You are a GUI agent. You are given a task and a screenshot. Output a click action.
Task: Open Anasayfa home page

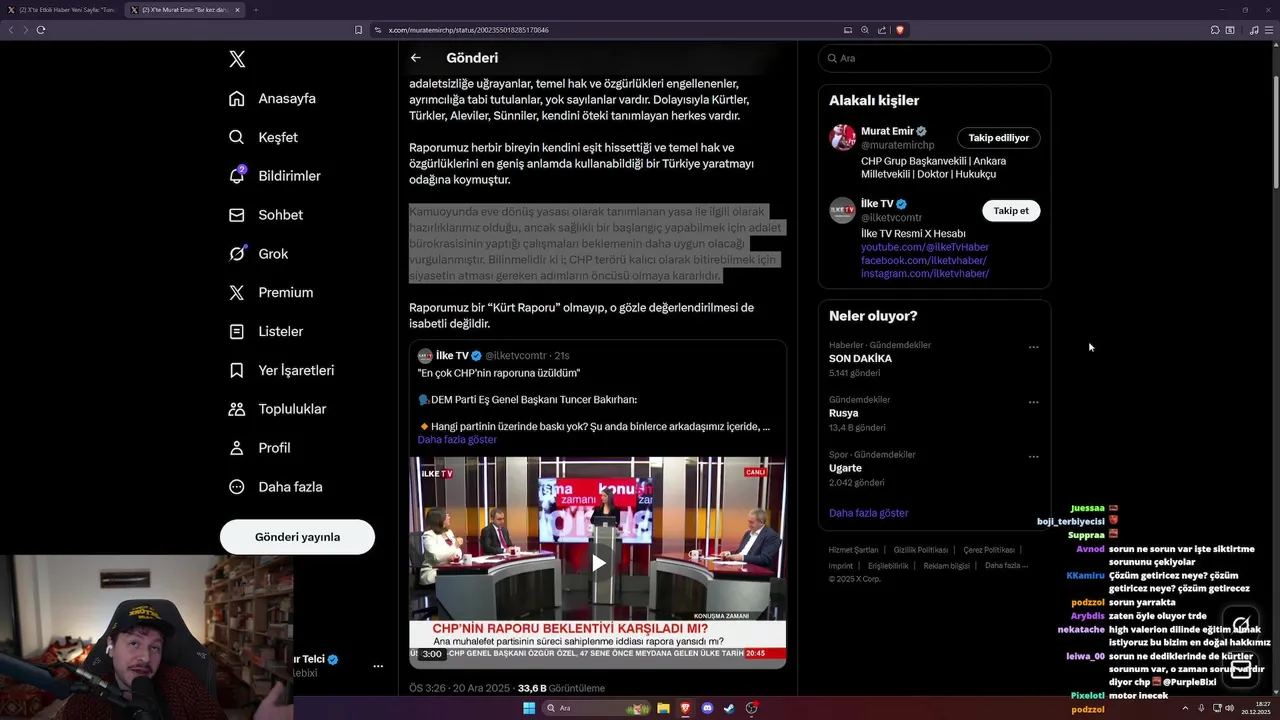point(272,98)
